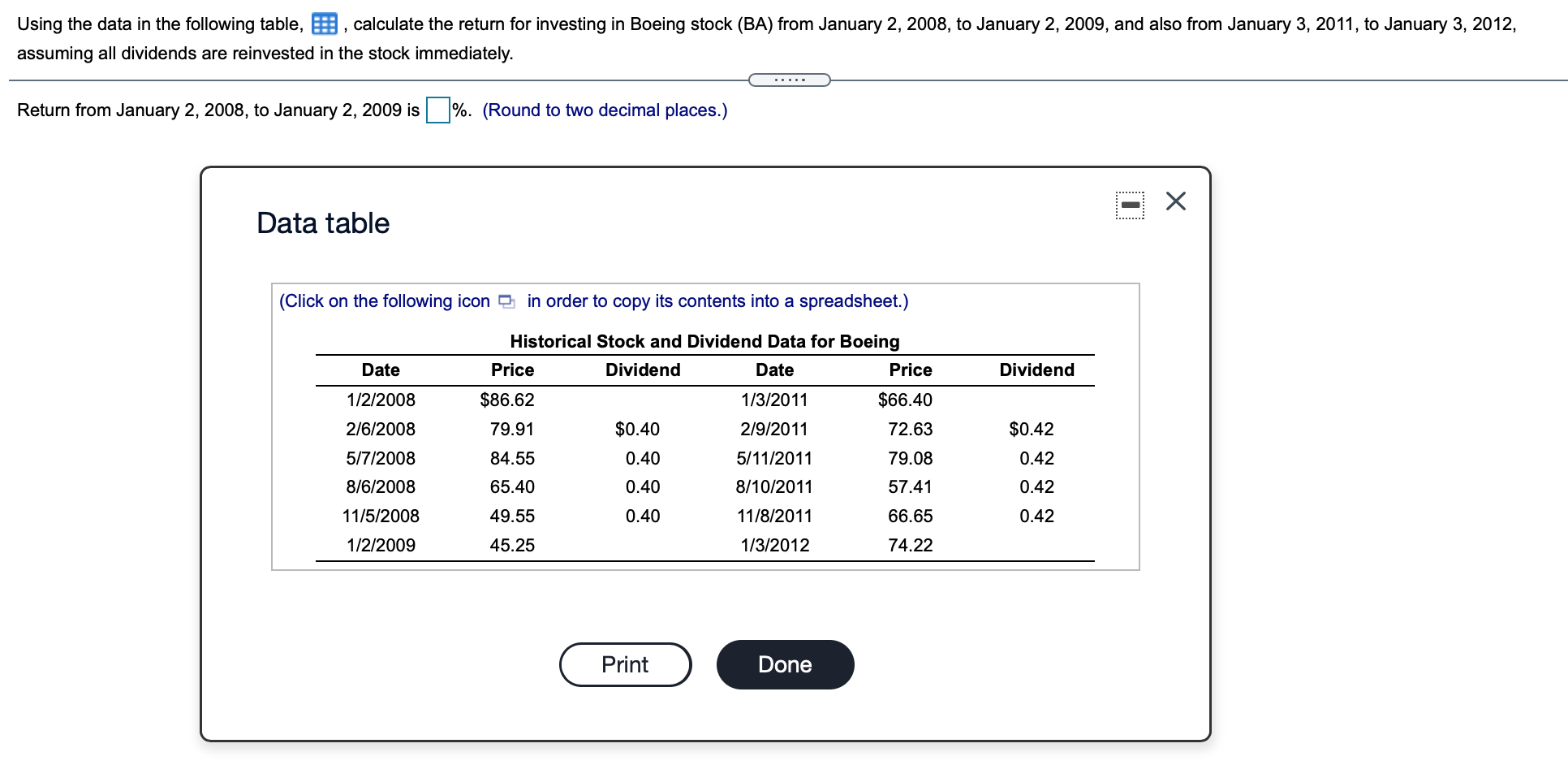The image size is (1568, 778).
Task: Select the 79.91 price cell
Action: click(512, 429)
